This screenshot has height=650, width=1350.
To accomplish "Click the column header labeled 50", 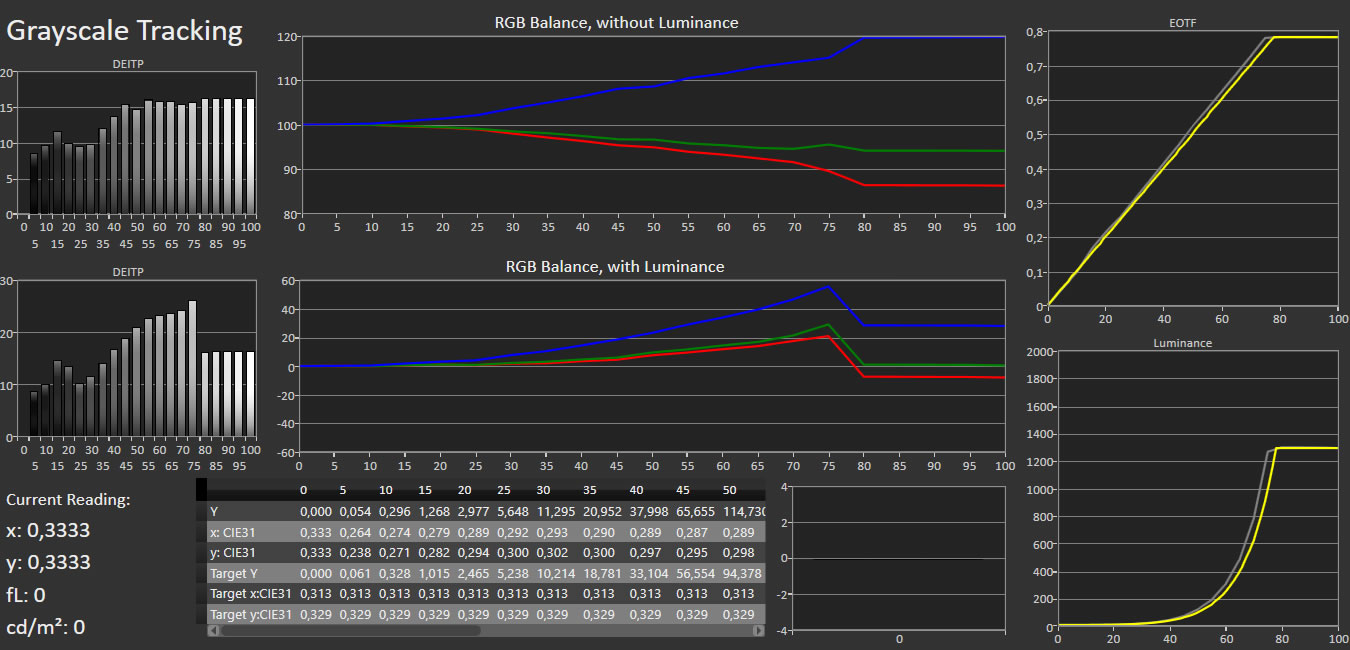I will point(729,490).
